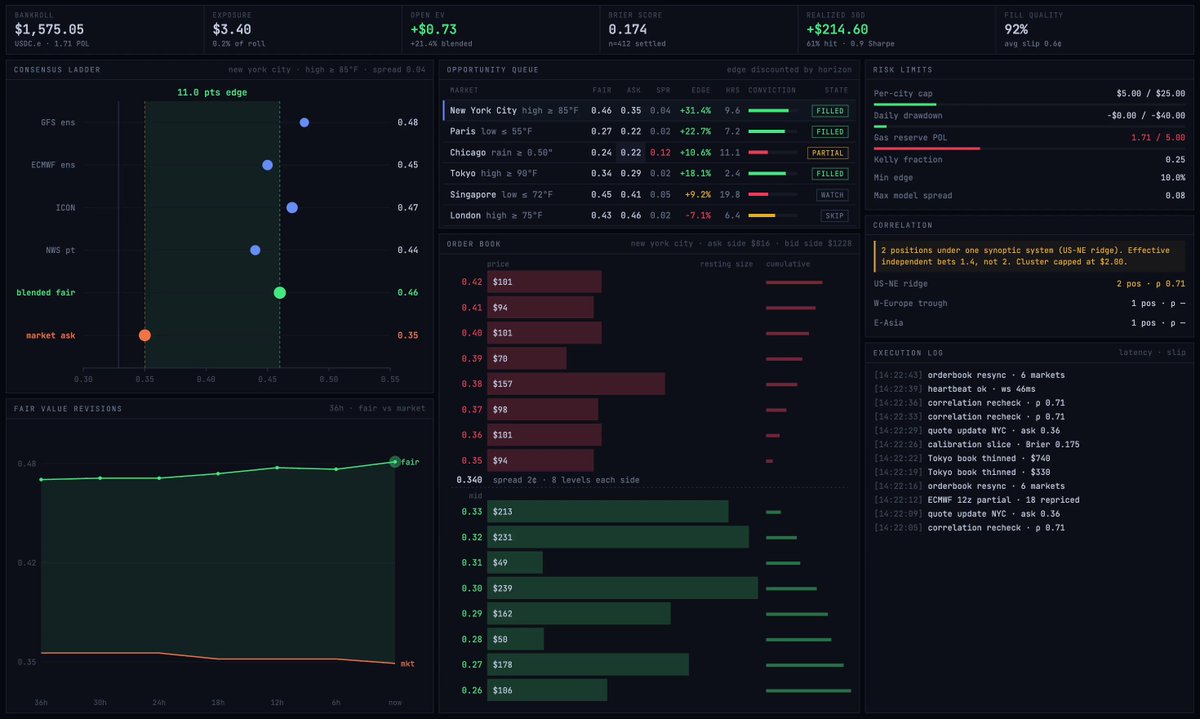Click the Realized 30D stat card
The image size is (1200, 719).
click(x=897, y=30)
